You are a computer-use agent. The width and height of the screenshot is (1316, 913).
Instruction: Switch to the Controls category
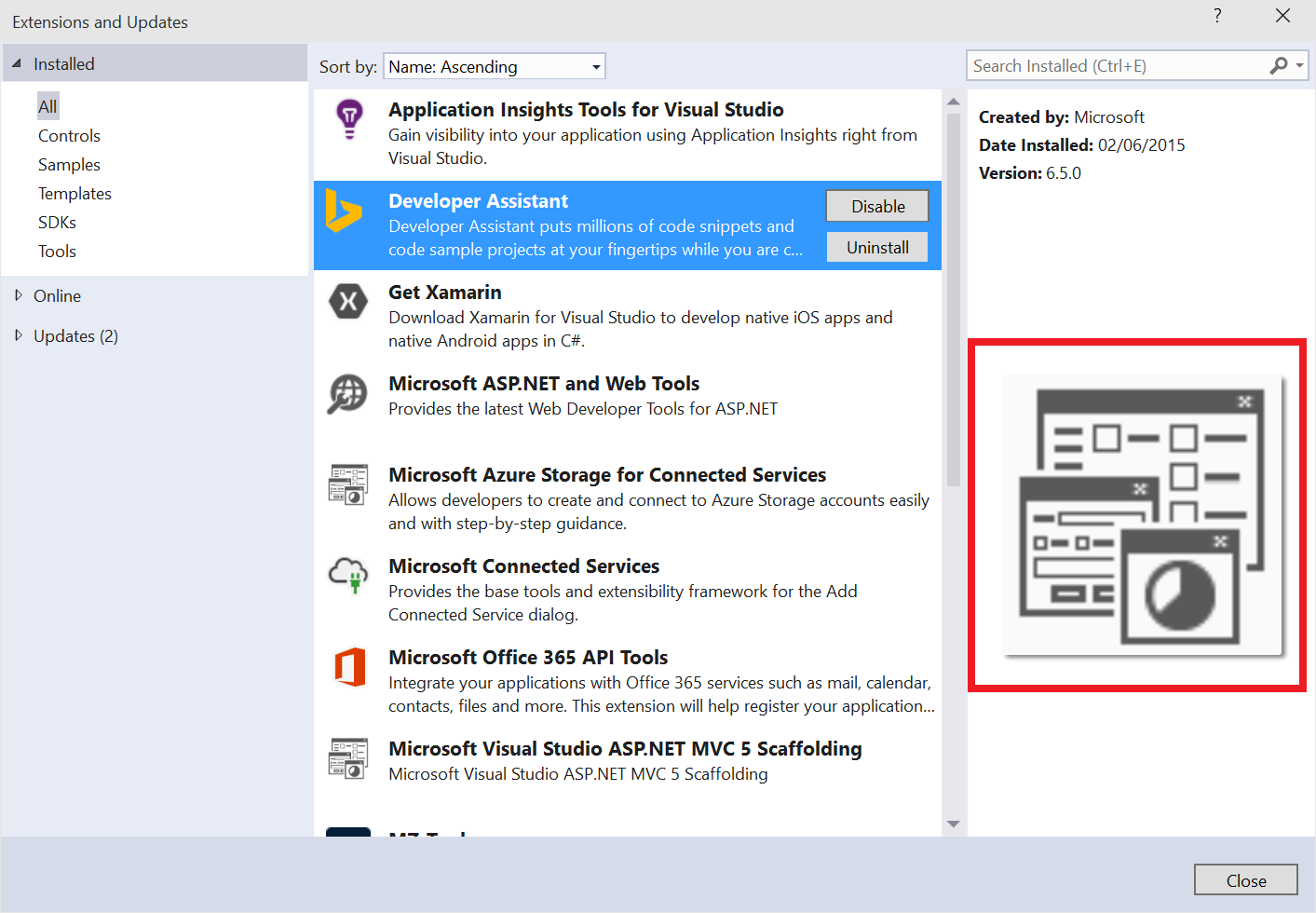(x=69, y=135)
